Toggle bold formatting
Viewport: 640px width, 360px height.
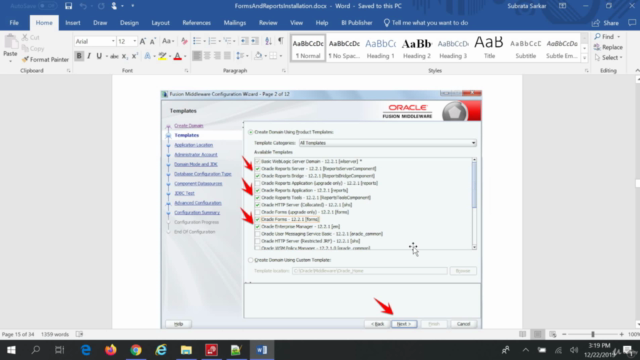pos(79,56)
